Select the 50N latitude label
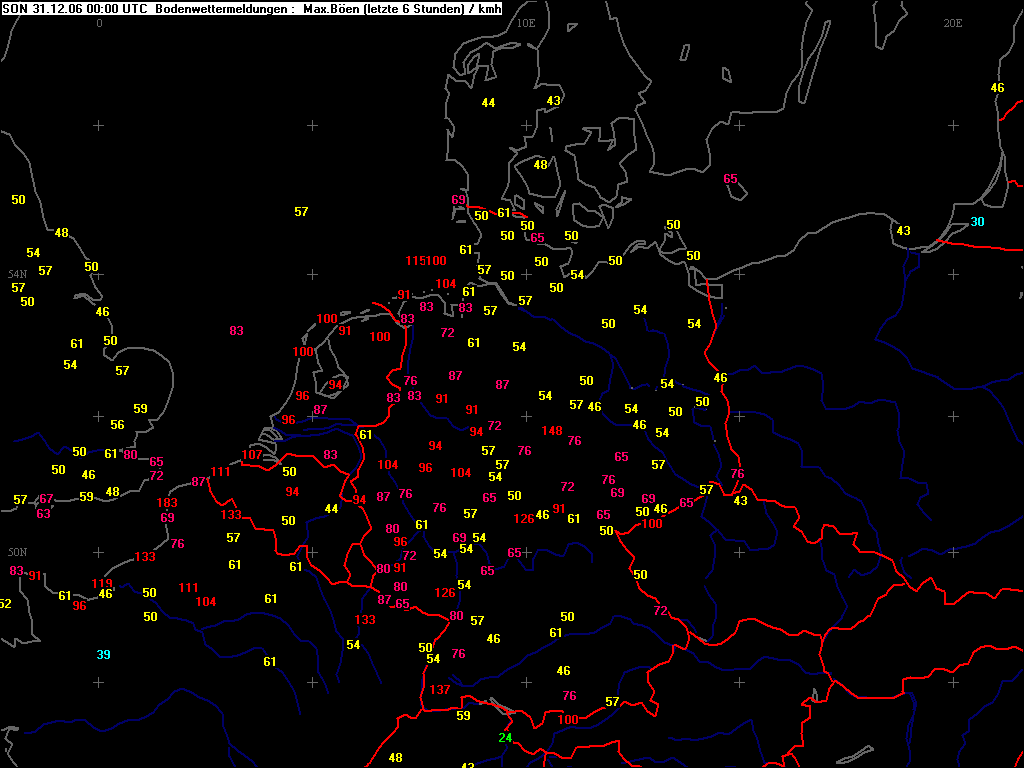Screen dimensions: 1024x768 (x=18, y=552)
